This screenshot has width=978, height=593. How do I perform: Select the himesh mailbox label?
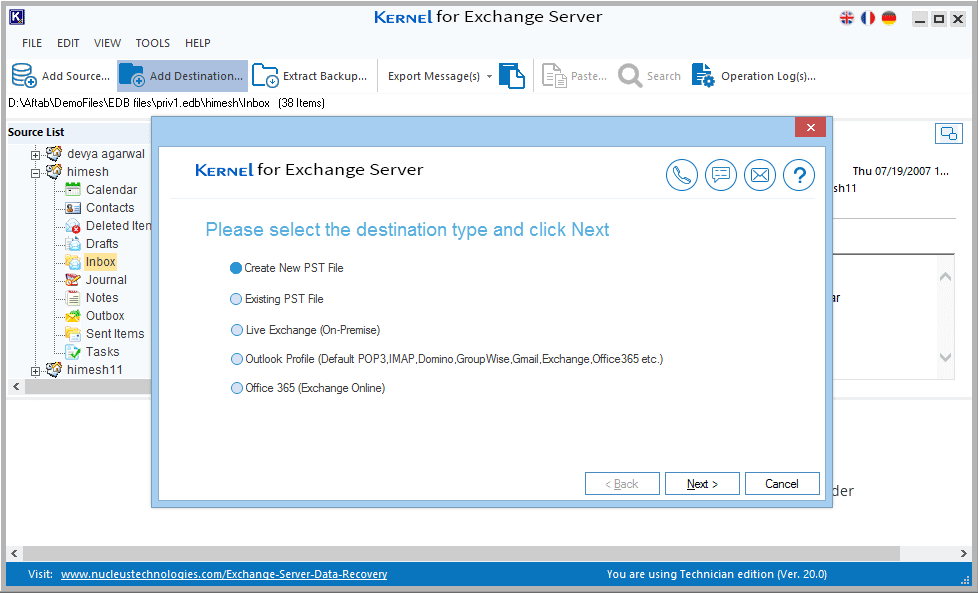pyautogui.click(x=88, y=171)
